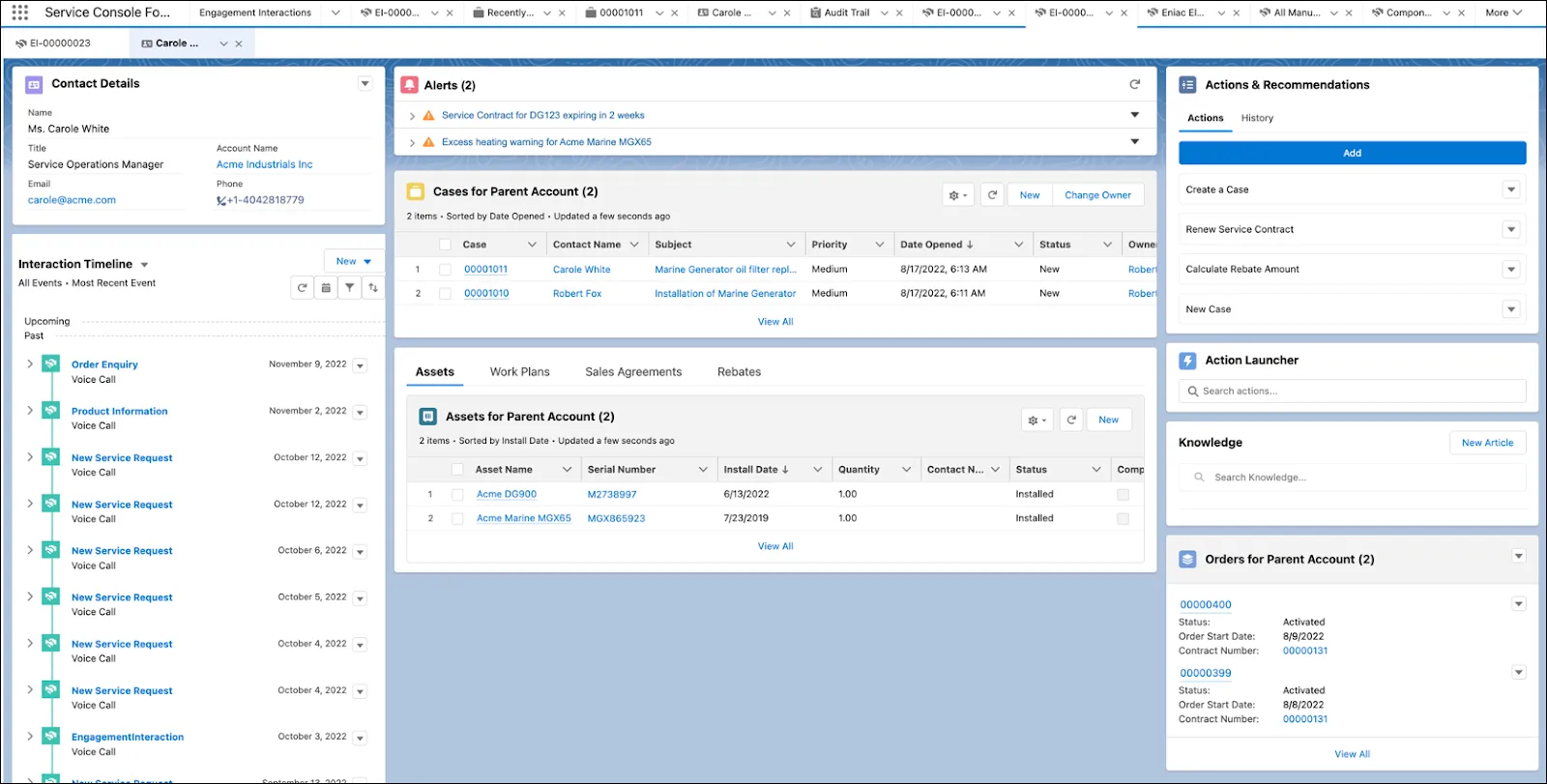Screen dimensions: 1547x784
Task: Click the Search actions input field
Action: click(1352, 392)
